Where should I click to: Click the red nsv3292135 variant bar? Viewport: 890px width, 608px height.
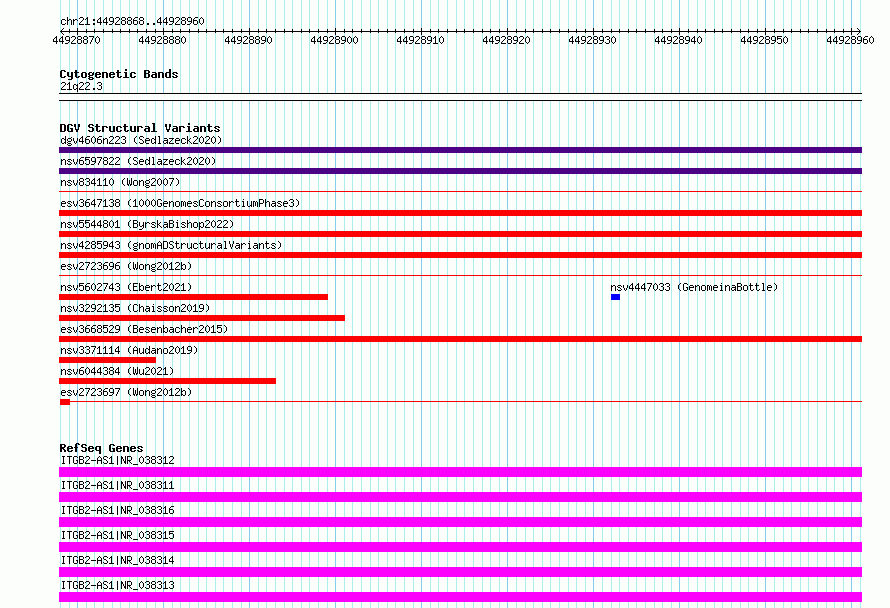pos(202,318)
